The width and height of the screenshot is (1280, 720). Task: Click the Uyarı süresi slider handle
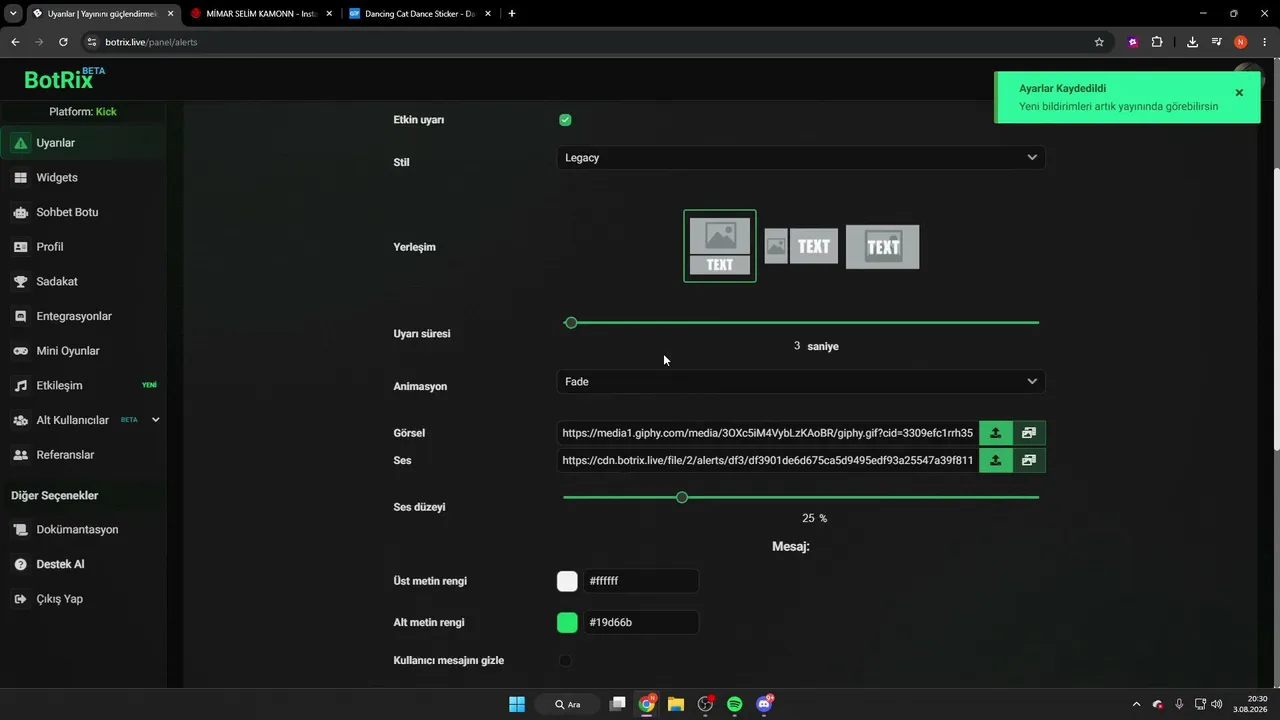coord(571,323)
